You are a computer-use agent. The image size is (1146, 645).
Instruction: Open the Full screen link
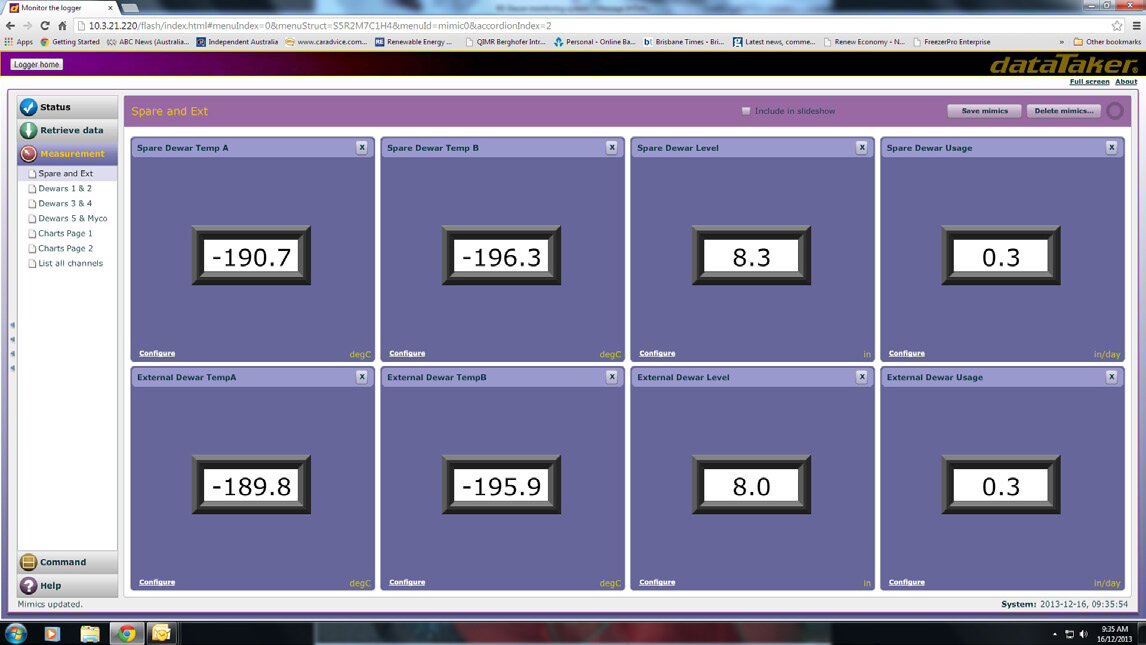[1089, 82]
